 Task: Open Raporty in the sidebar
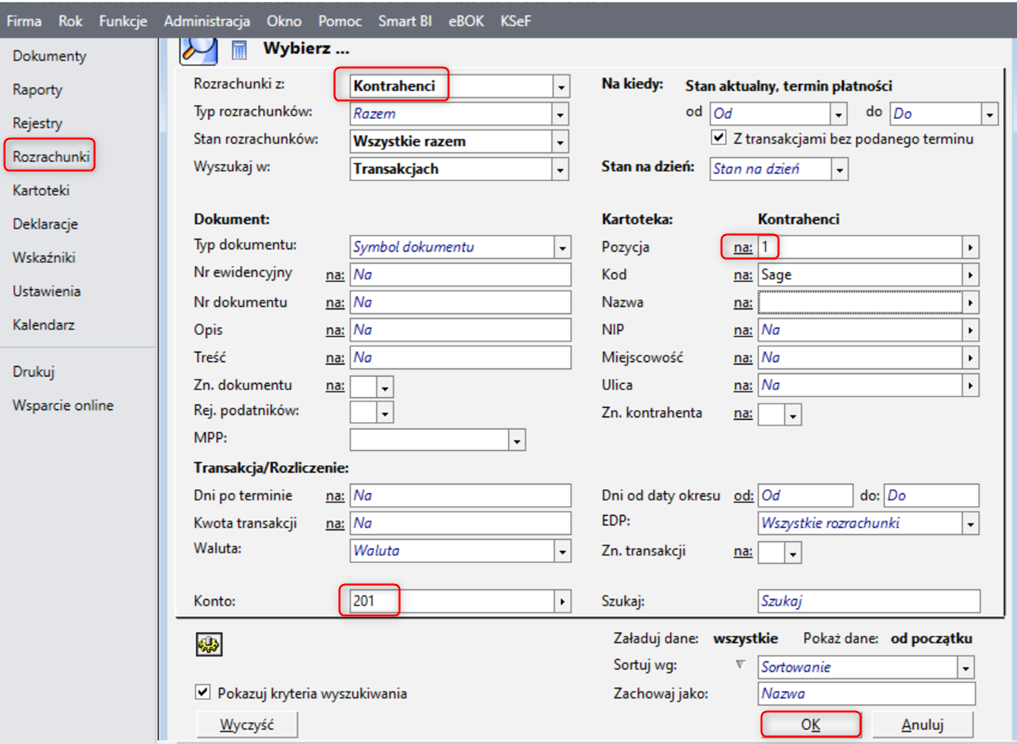(38, 90)
